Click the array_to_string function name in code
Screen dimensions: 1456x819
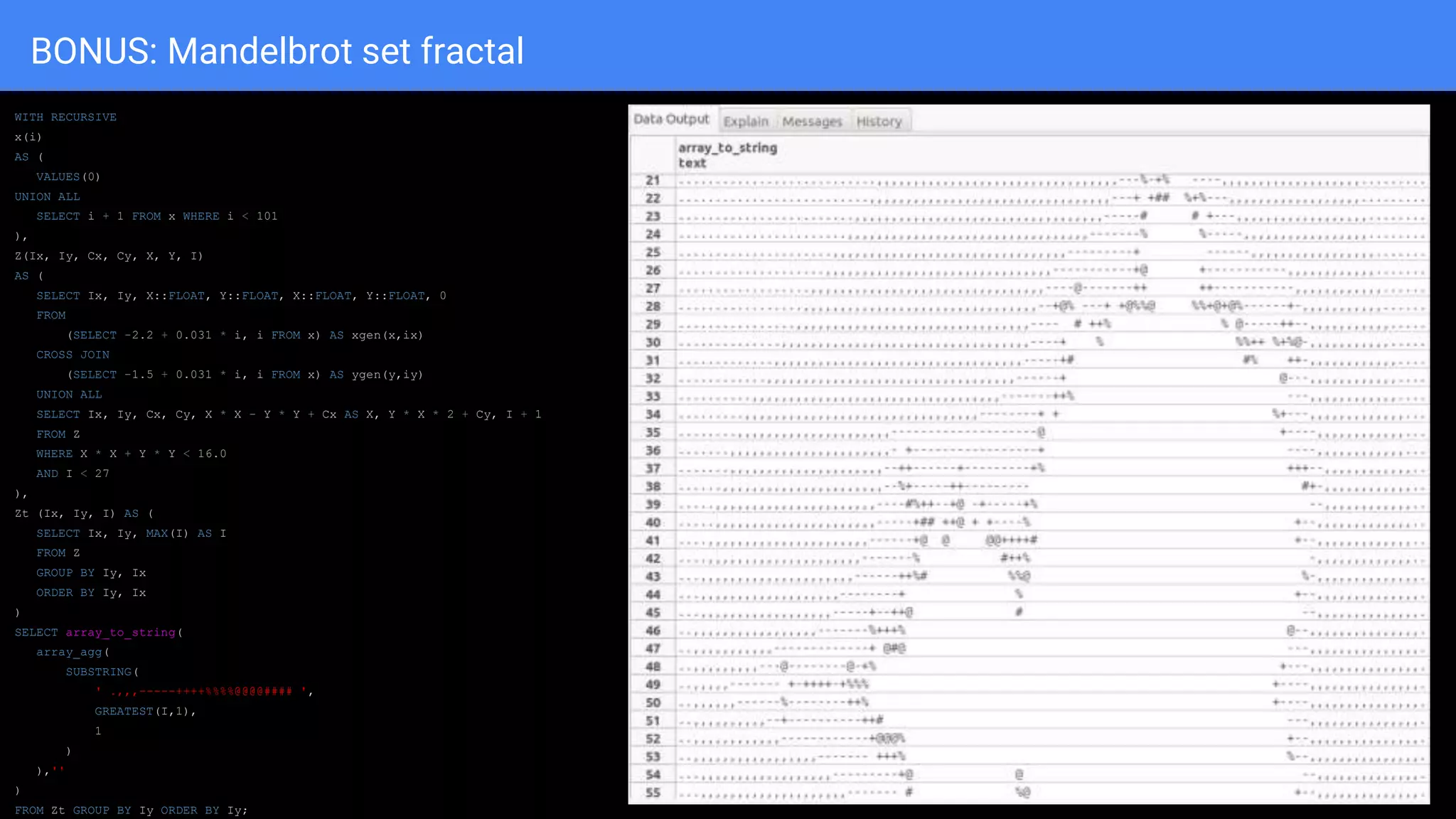[120, 632]
